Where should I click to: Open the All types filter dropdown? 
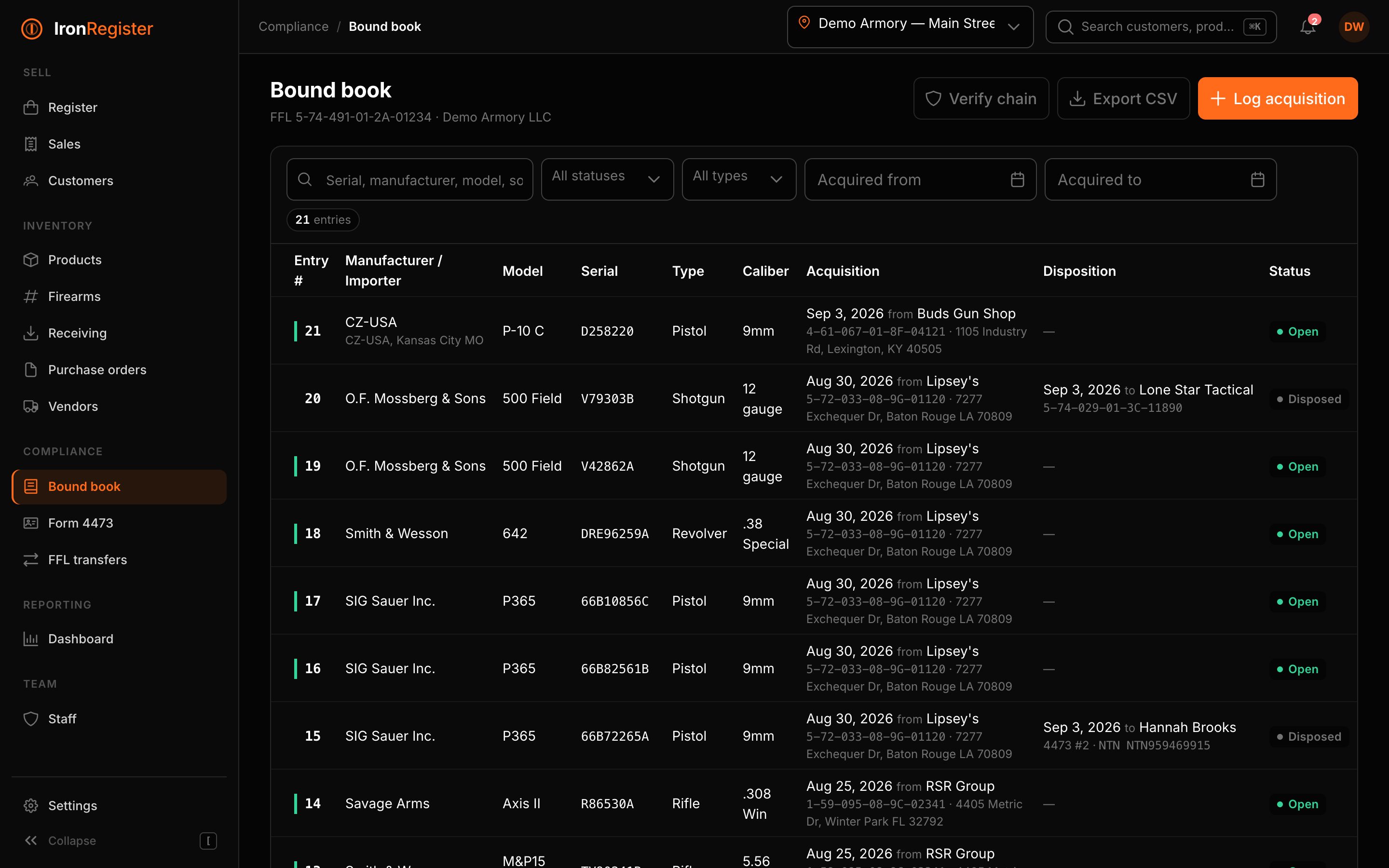point(739,179)
